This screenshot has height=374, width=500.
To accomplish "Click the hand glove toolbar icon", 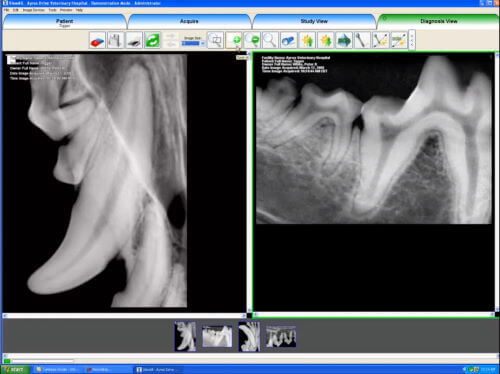I will point(116,40).
